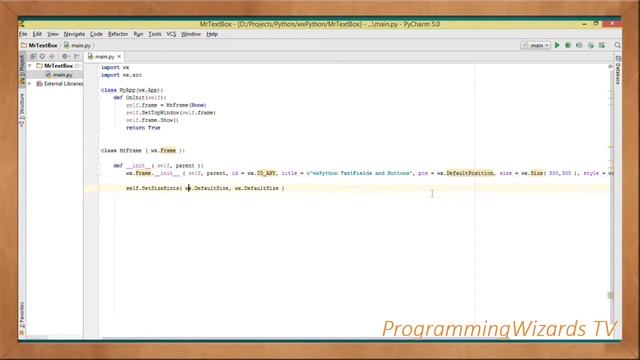
Task: Click highlighted 'ID_ANY' in the editor
Action: (x=266, y=173)
